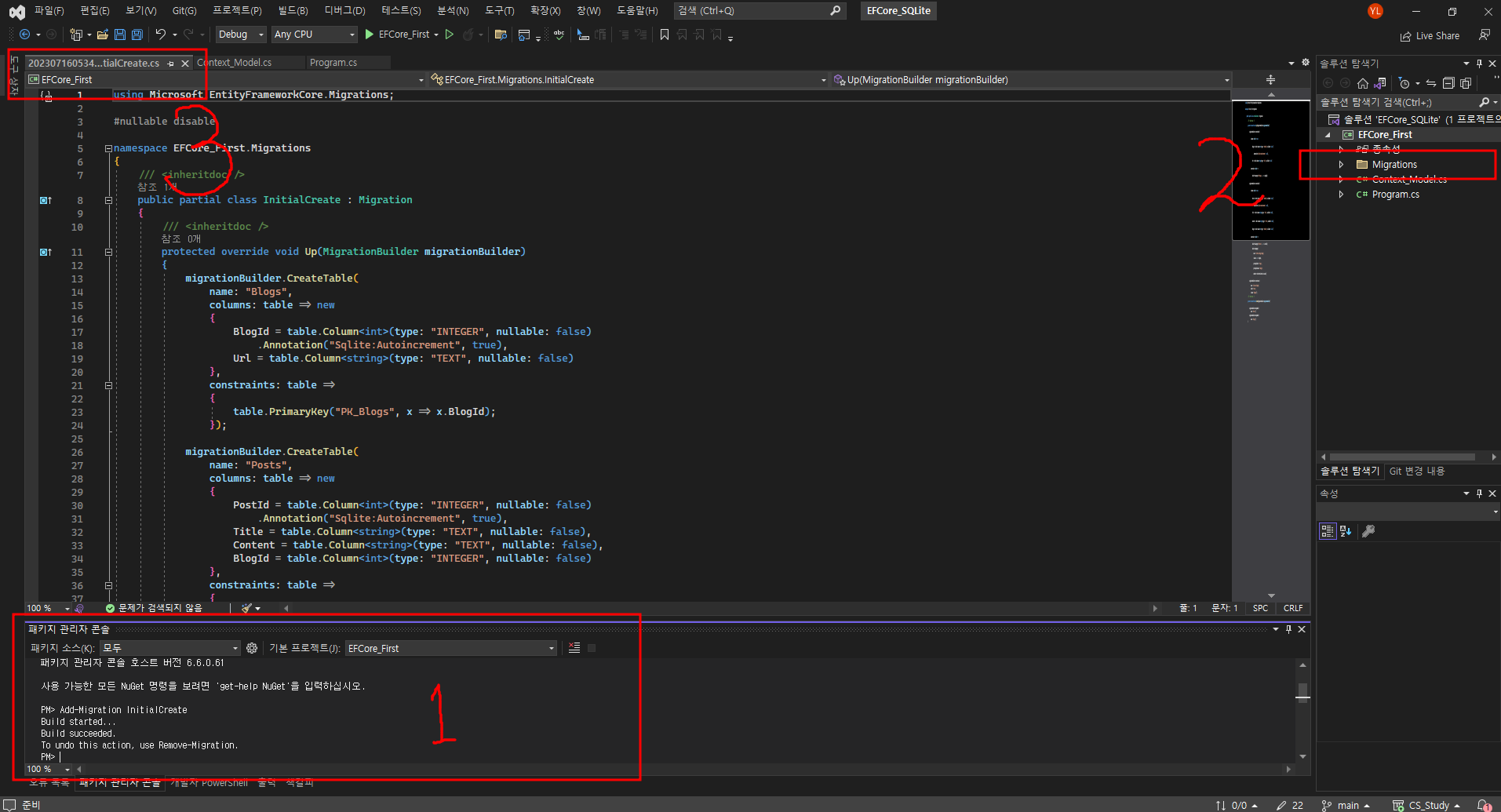This screenshot has height=812, width=1501.
Task: Open the 도구(T) menu
Action: (x=500, y=10)
